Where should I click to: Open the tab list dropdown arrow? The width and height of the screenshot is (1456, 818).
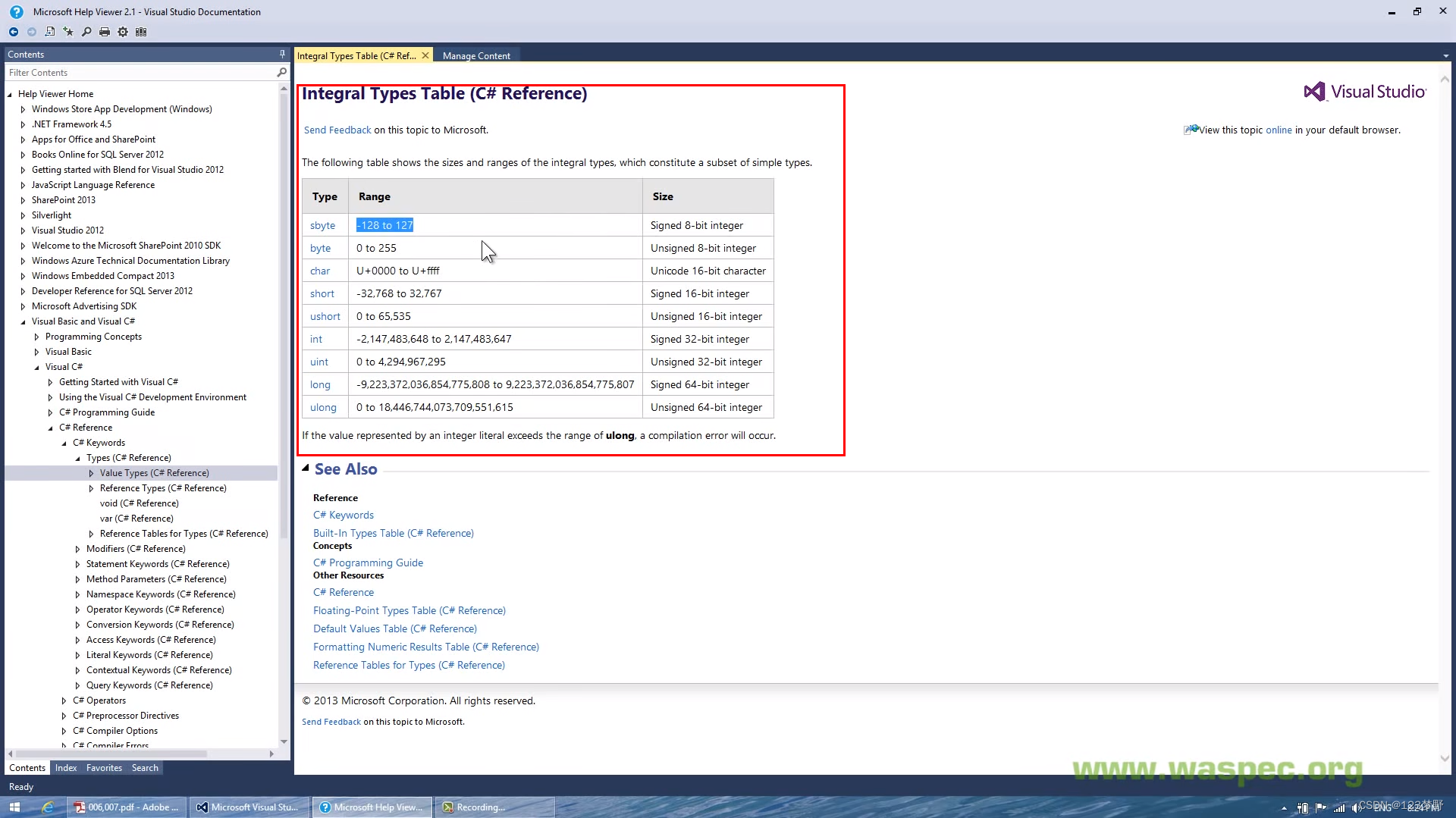click(1445, 55)
